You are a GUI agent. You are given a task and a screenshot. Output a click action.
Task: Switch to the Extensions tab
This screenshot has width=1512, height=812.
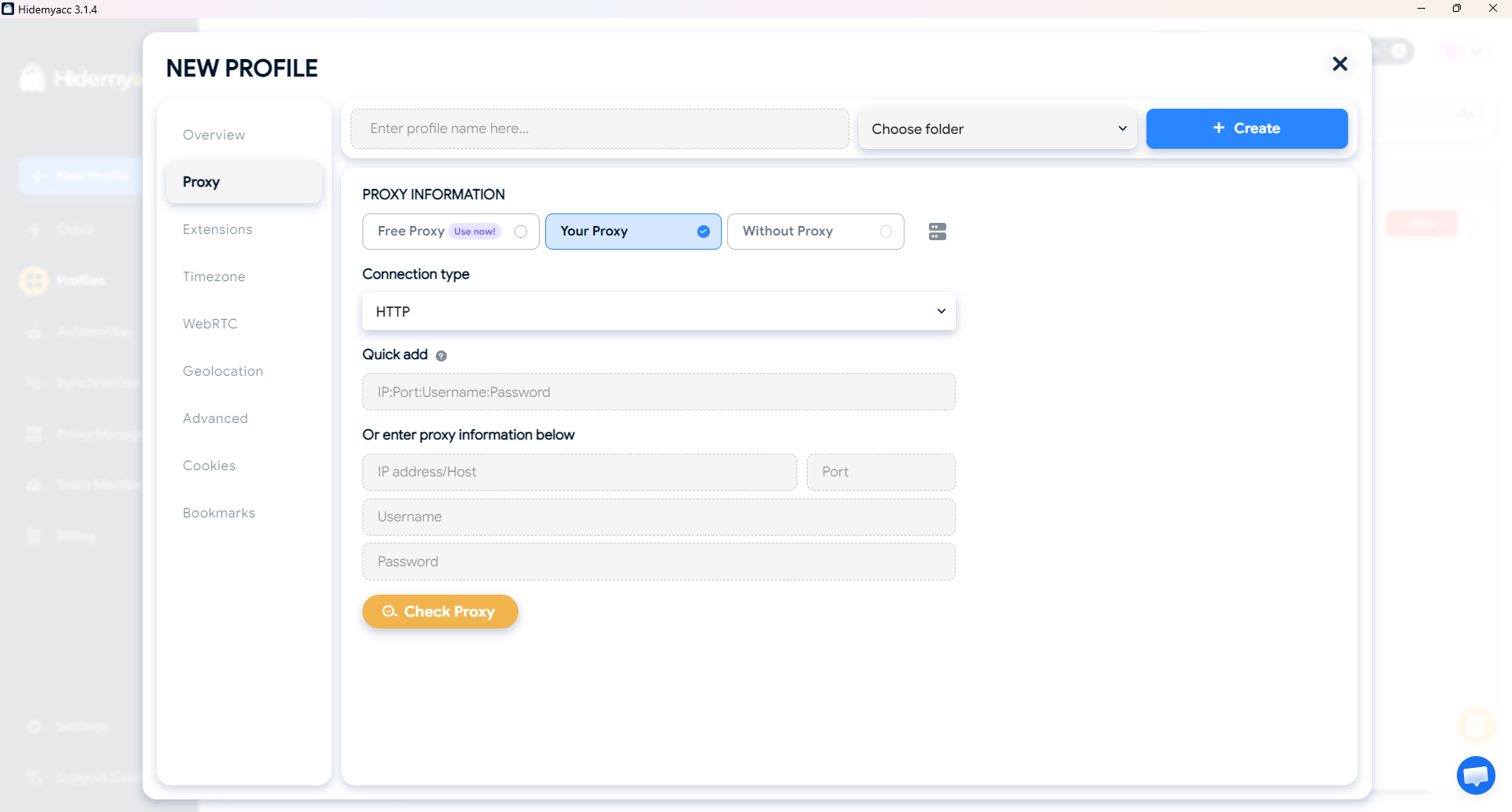click(x=217, y=229)
